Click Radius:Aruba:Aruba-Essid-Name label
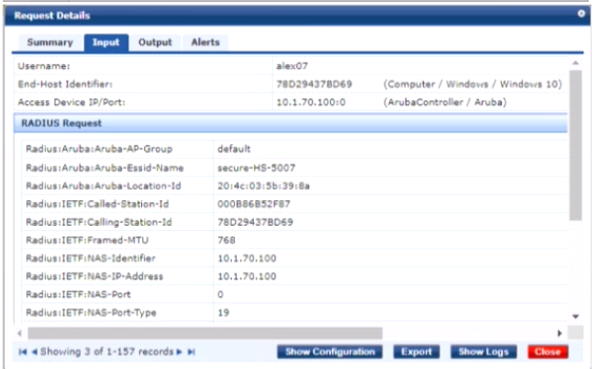Viewport: 596px width, 369px height. [105, 168]
